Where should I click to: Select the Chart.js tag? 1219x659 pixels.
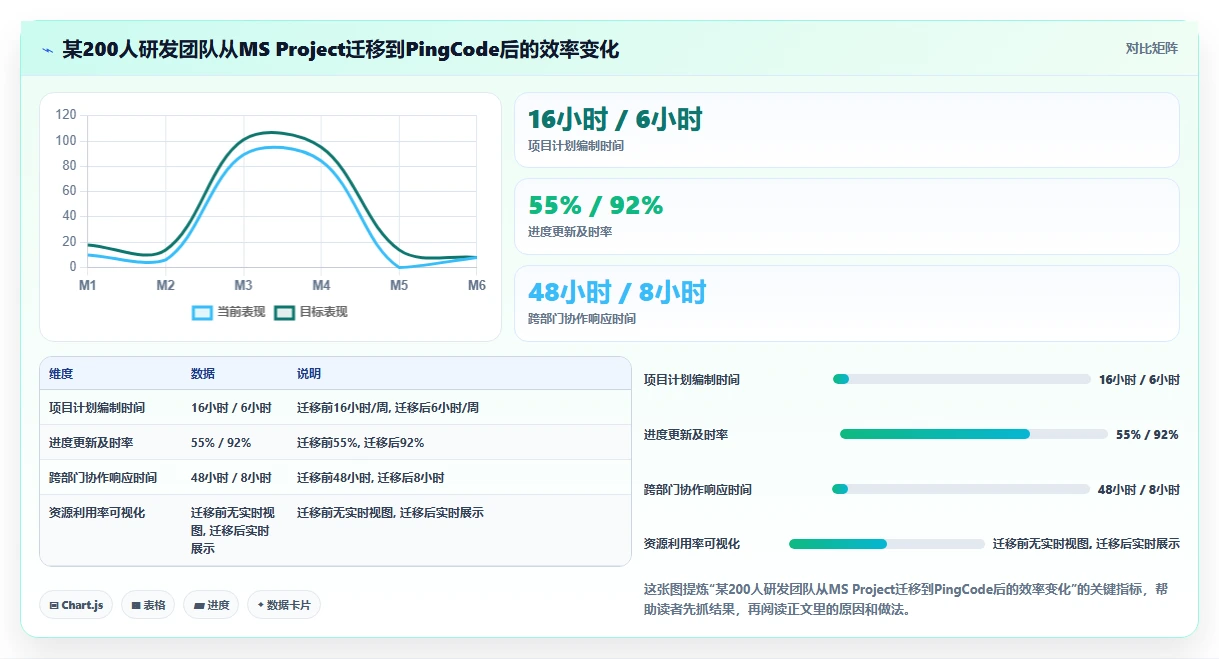tap(76, 605)
